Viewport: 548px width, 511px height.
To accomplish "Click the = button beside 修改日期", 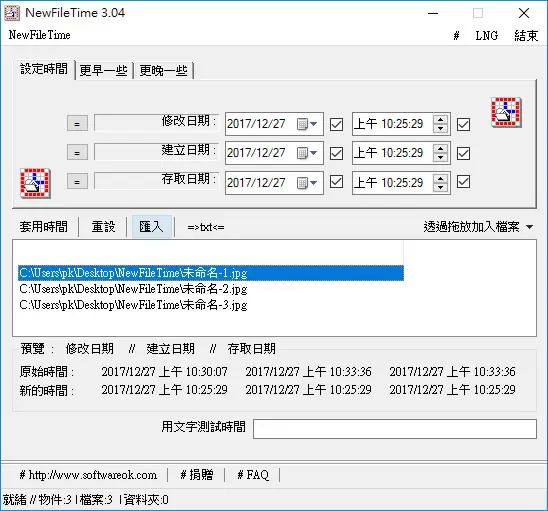I will point(77,124).
